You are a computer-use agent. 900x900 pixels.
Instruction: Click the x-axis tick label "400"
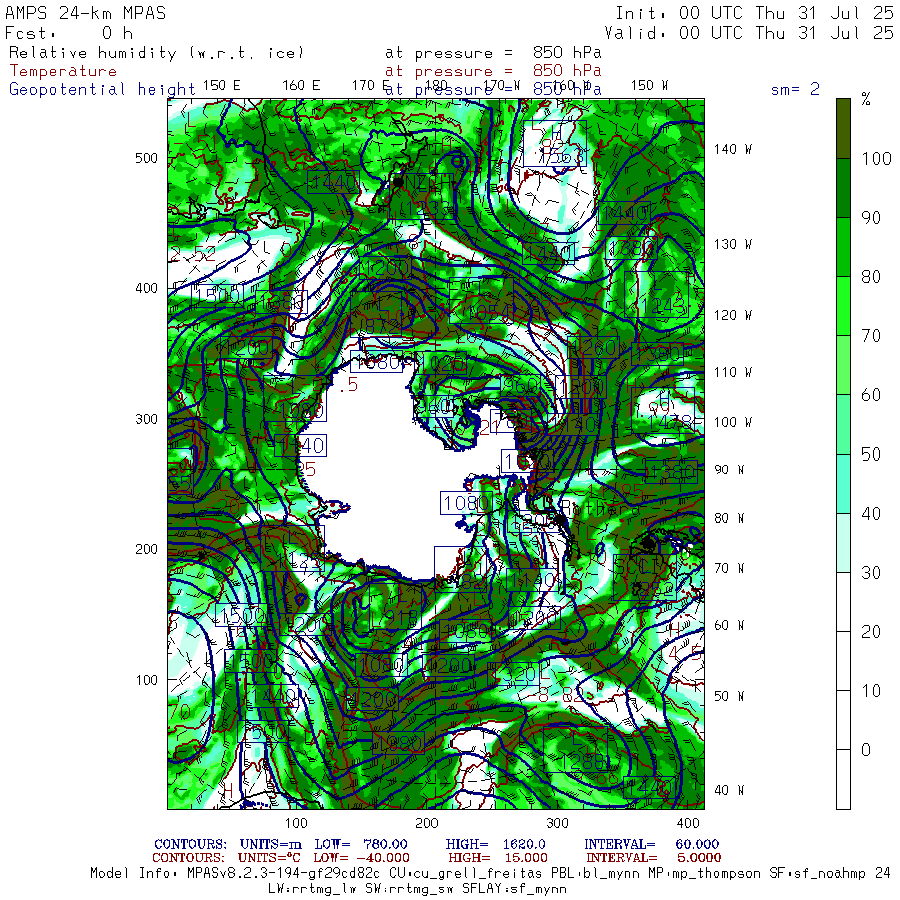coord(688,823)
